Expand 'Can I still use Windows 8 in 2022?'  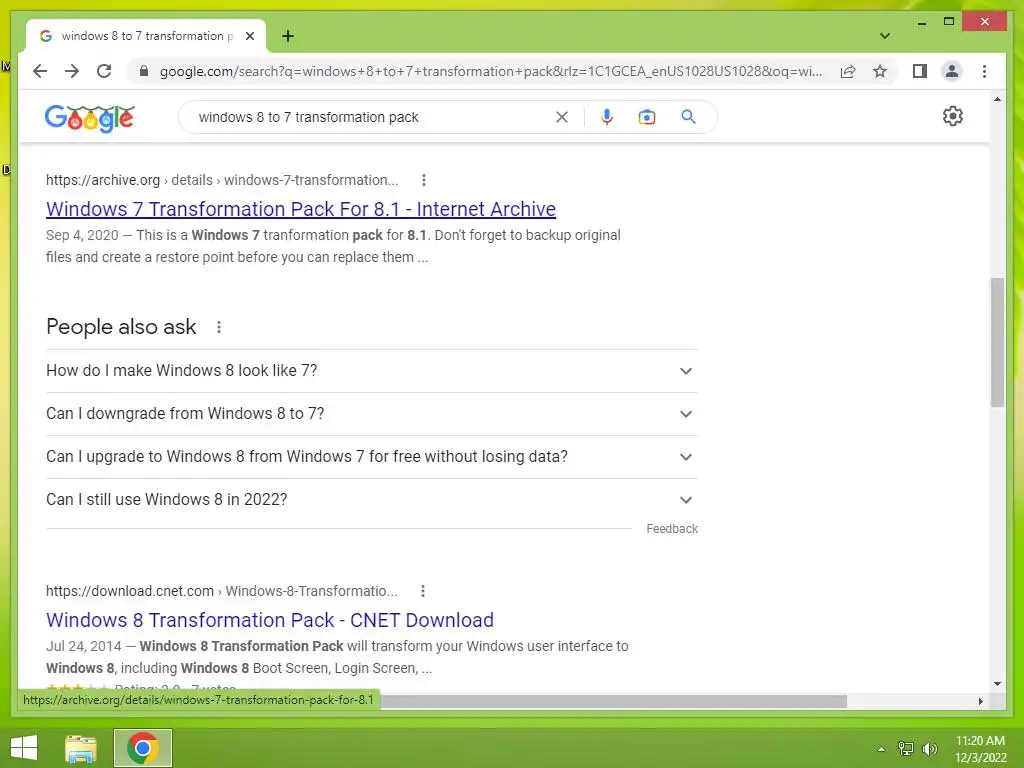coord(372,500)
